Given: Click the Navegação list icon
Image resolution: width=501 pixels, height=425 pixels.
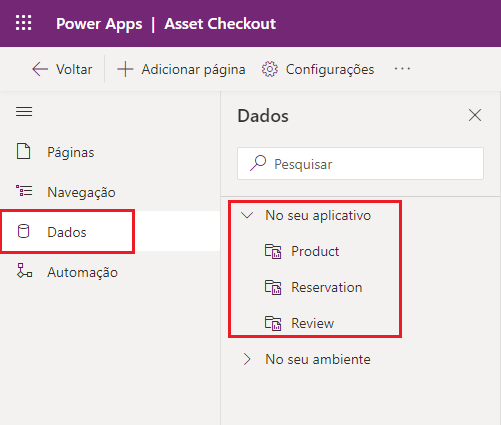Looking at the screenshot, I should point(24,191).
